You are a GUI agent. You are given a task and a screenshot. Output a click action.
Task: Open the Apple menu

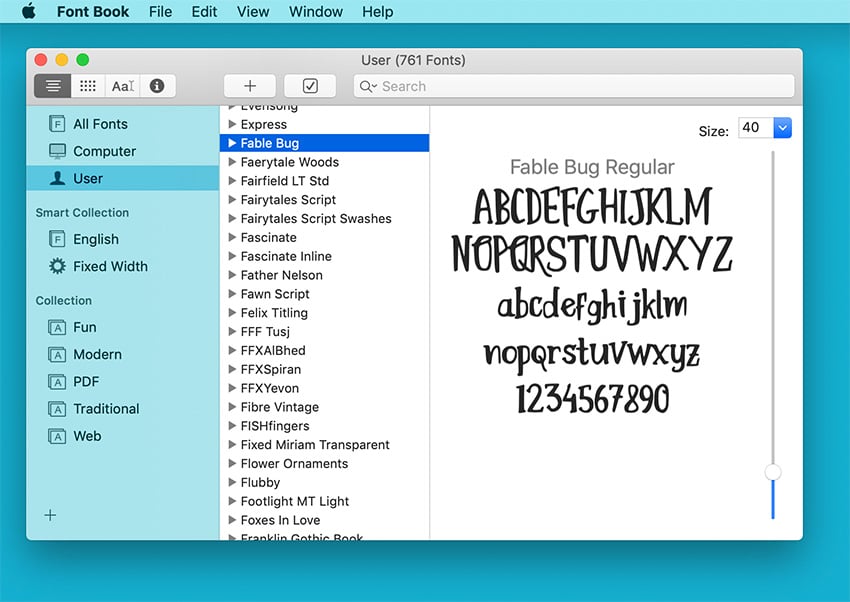click(x=29, y=11)
